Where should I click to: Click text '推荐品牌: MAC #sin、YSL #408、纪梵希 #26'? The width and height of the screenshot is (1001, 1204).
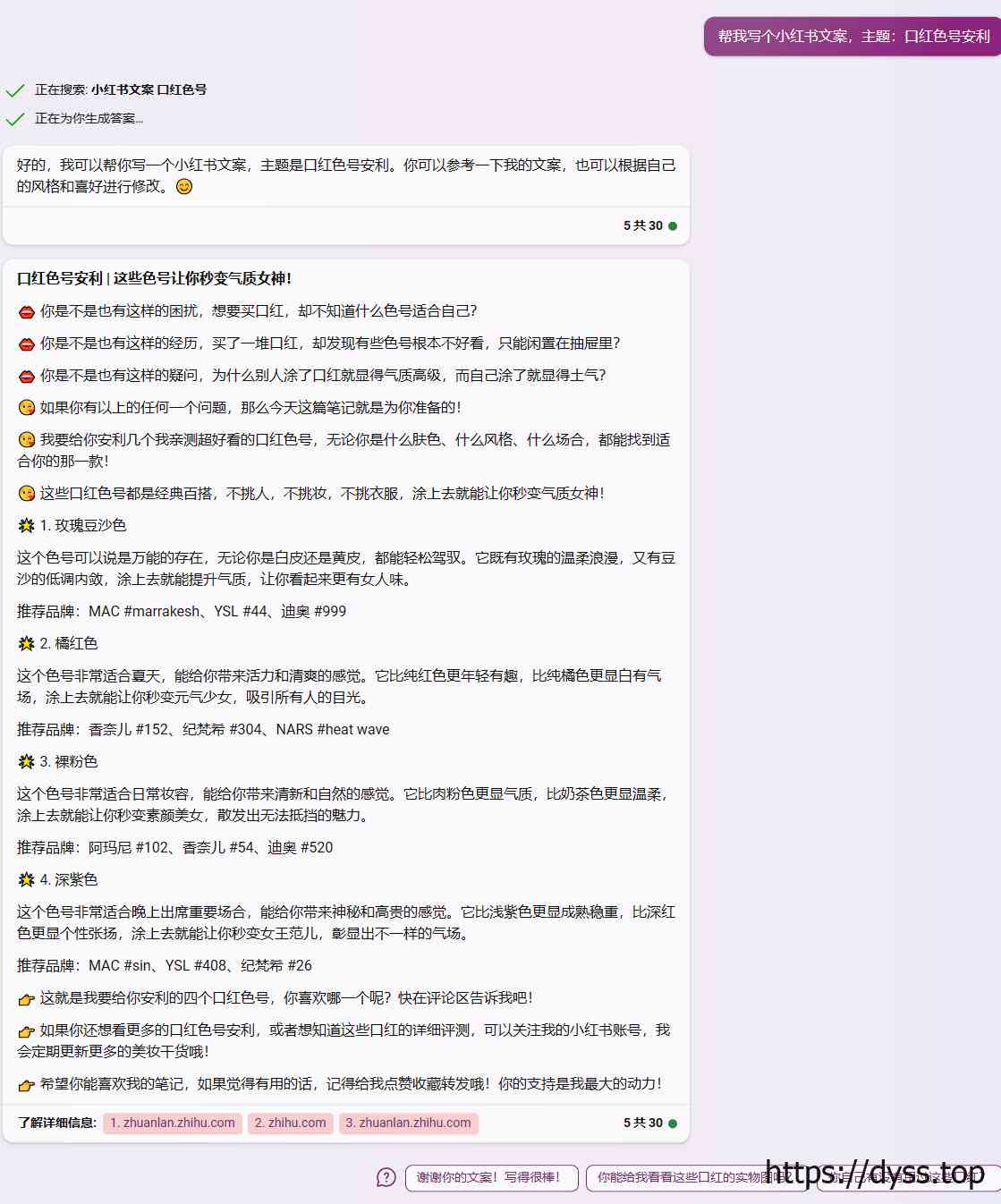165,965
